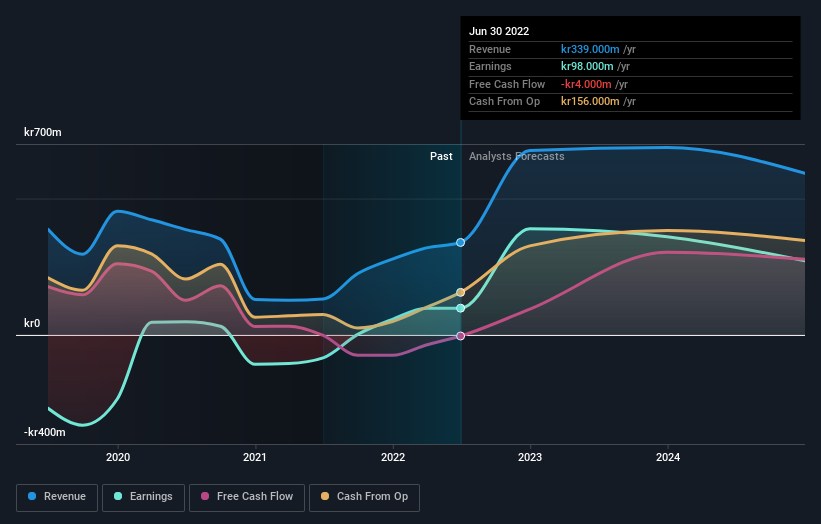This screenshot has height=524, width=821.
Task: Click the kr98.000m earnings value in tooltip
Action: (587, 66)
